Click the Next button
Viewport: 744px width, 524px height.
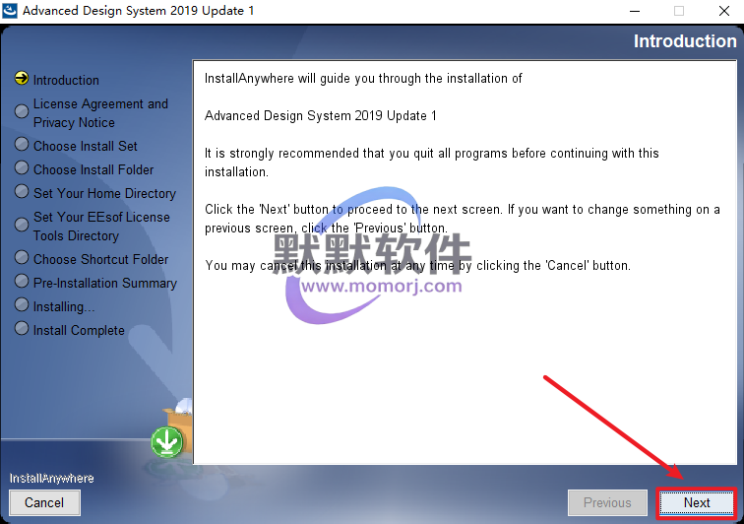pyautogui.click(x=696, y=503)
